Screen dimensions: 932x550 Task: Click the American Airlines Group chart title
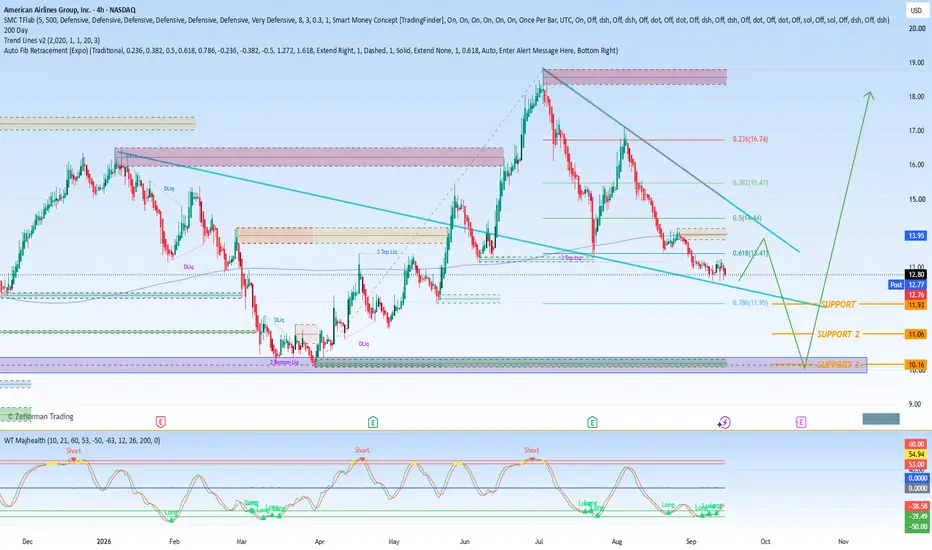[x=70, y=10]
